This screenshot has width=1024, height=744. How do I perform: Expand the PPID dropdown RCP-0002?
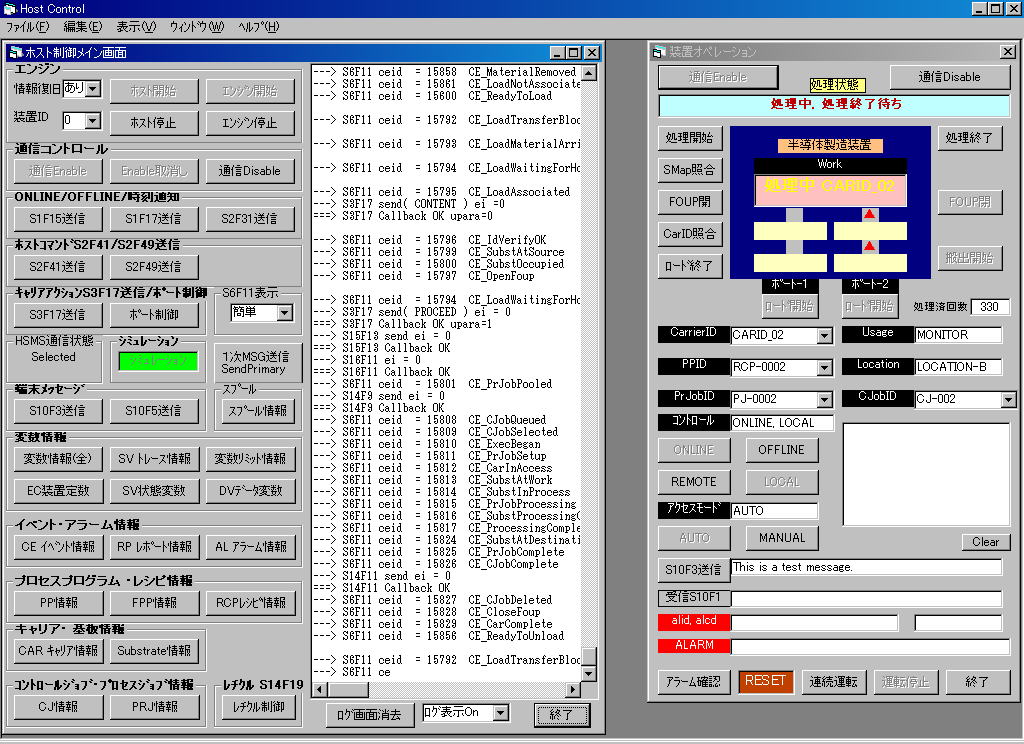pyautogui.click(x=825, y=367)
